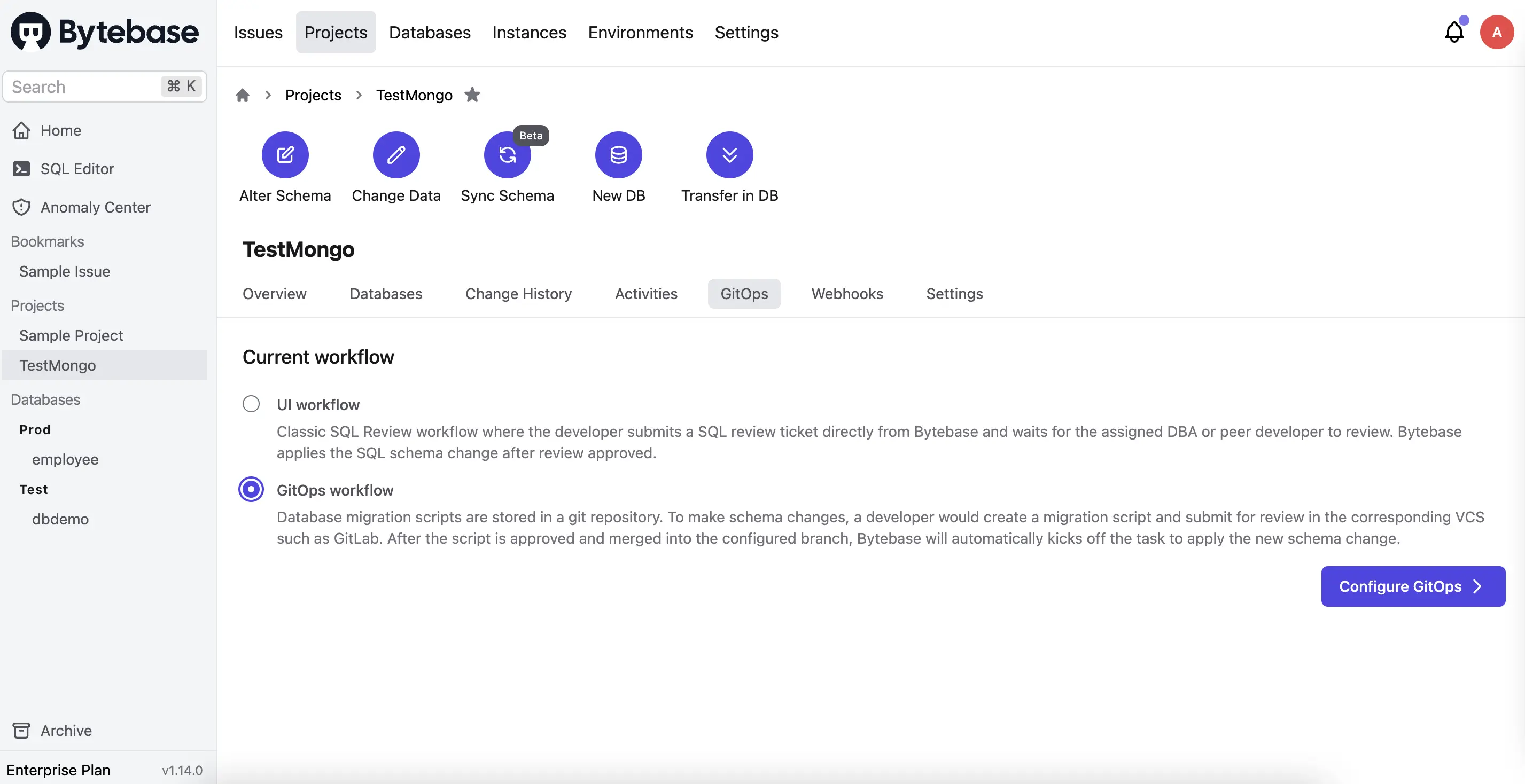This screenshot has width=1525, height=784.
Task: Expand the Test environment group
Action: 34,489
